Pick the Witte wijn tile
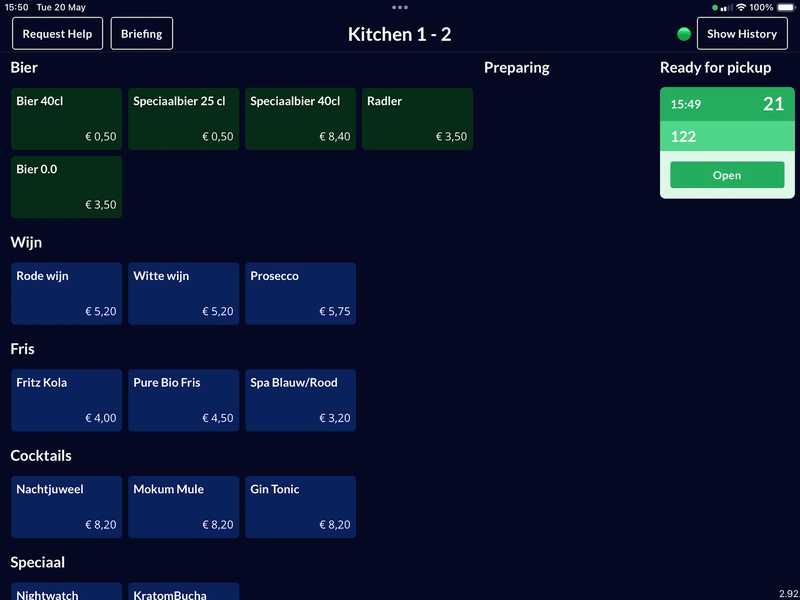Image resolution: width=800 pixels, height=600 pixels. click(x=184, y=293)
